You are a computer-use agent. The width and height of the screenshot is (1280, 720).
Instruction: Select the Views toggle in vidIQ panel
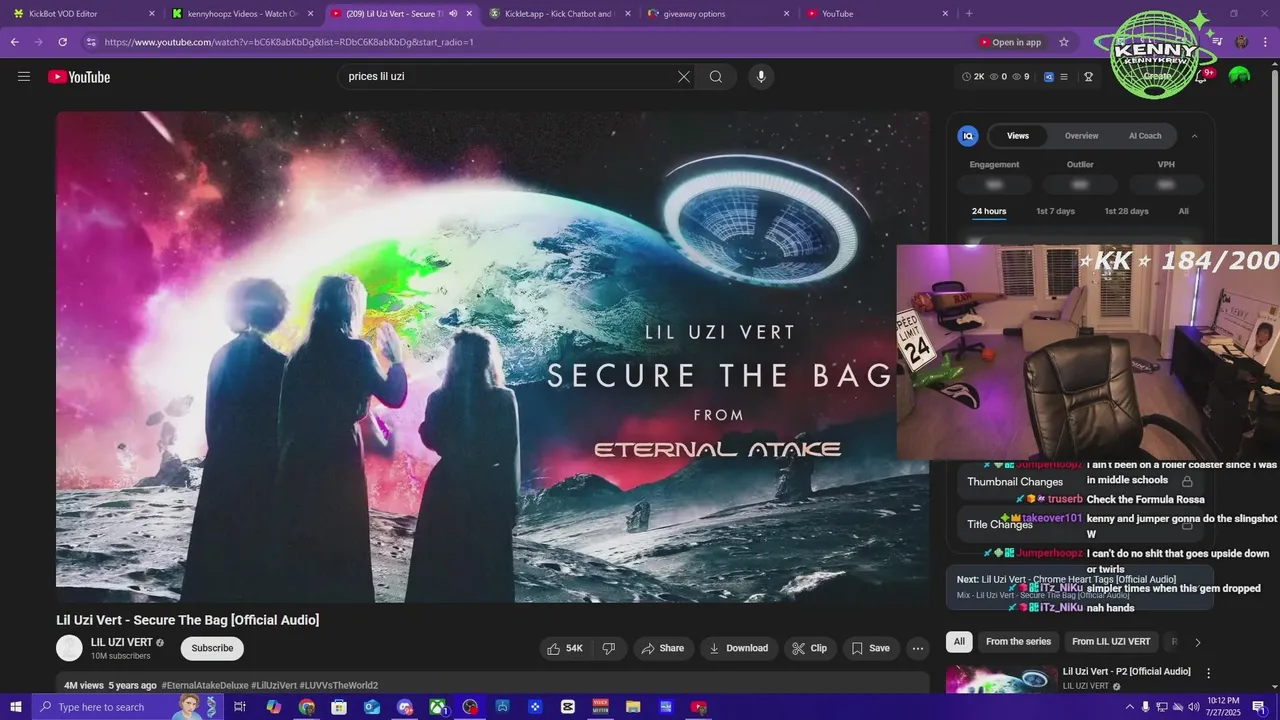1018,136
